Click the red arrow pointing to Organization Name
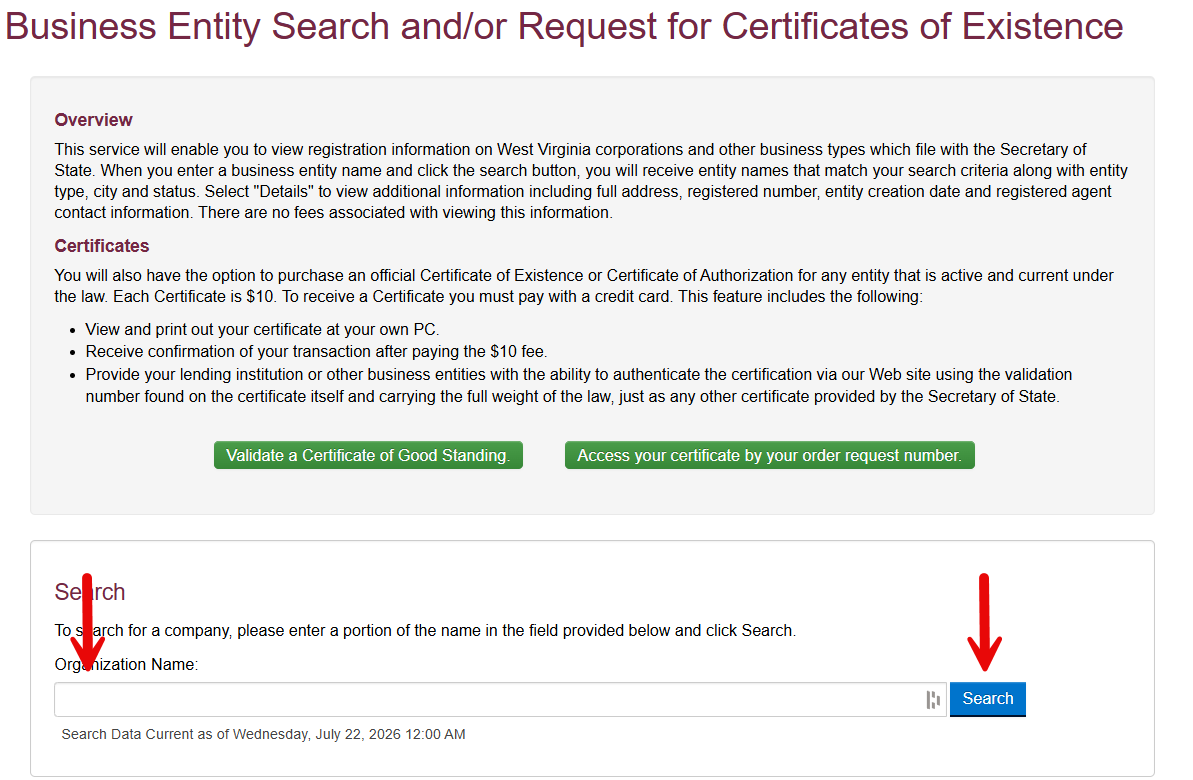1193x780 pixels. click(x=88, y=622)
